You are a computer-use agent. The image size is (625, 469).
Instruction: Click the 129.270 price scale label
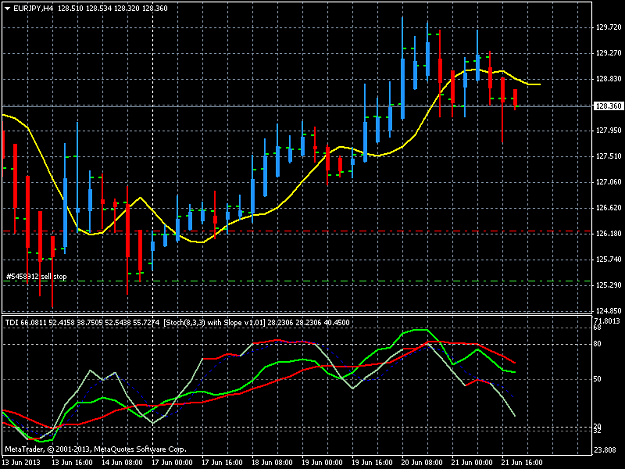click(x=609, y=53)
